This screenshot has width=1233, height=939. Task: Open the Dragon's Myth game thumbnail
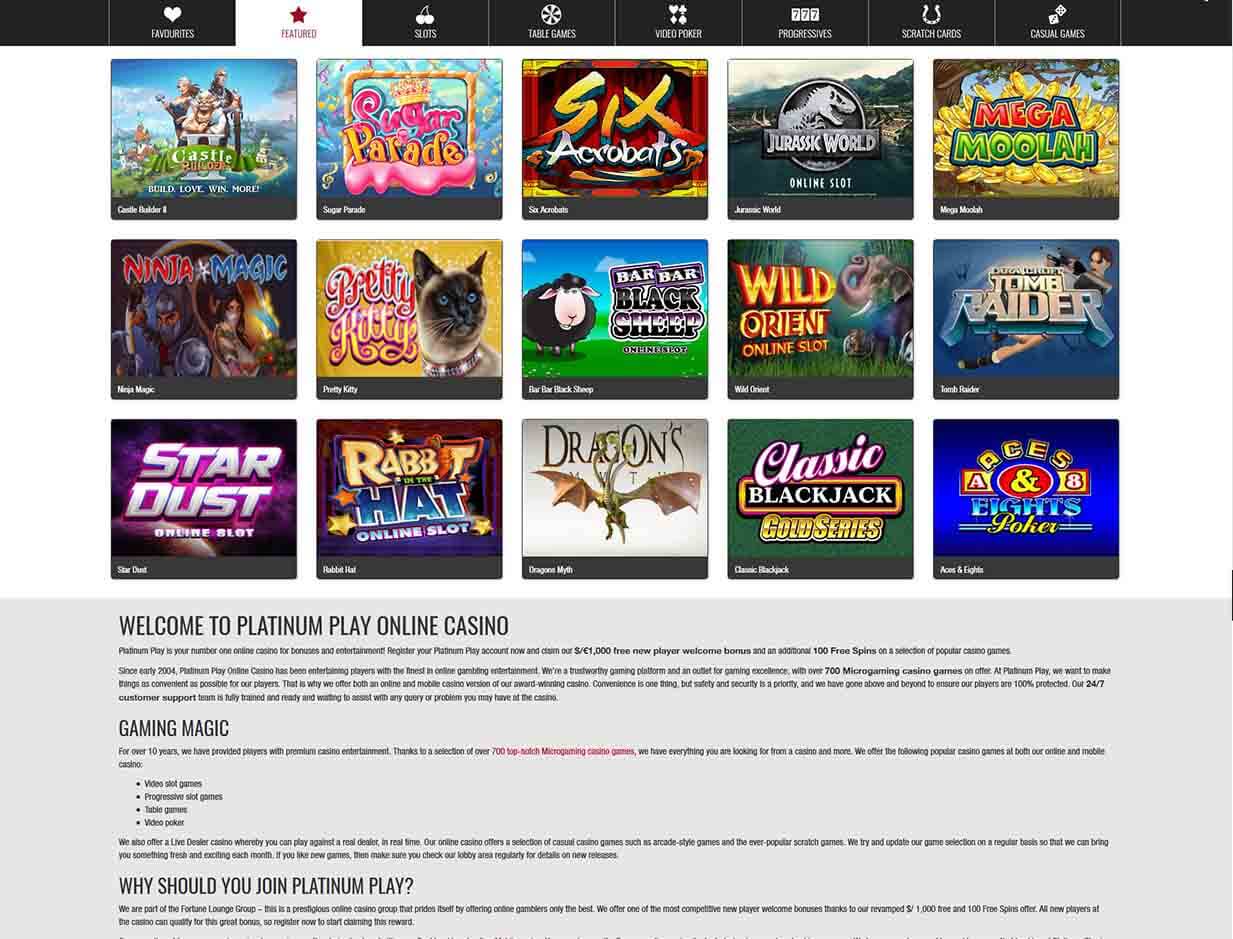click(615, 489)
